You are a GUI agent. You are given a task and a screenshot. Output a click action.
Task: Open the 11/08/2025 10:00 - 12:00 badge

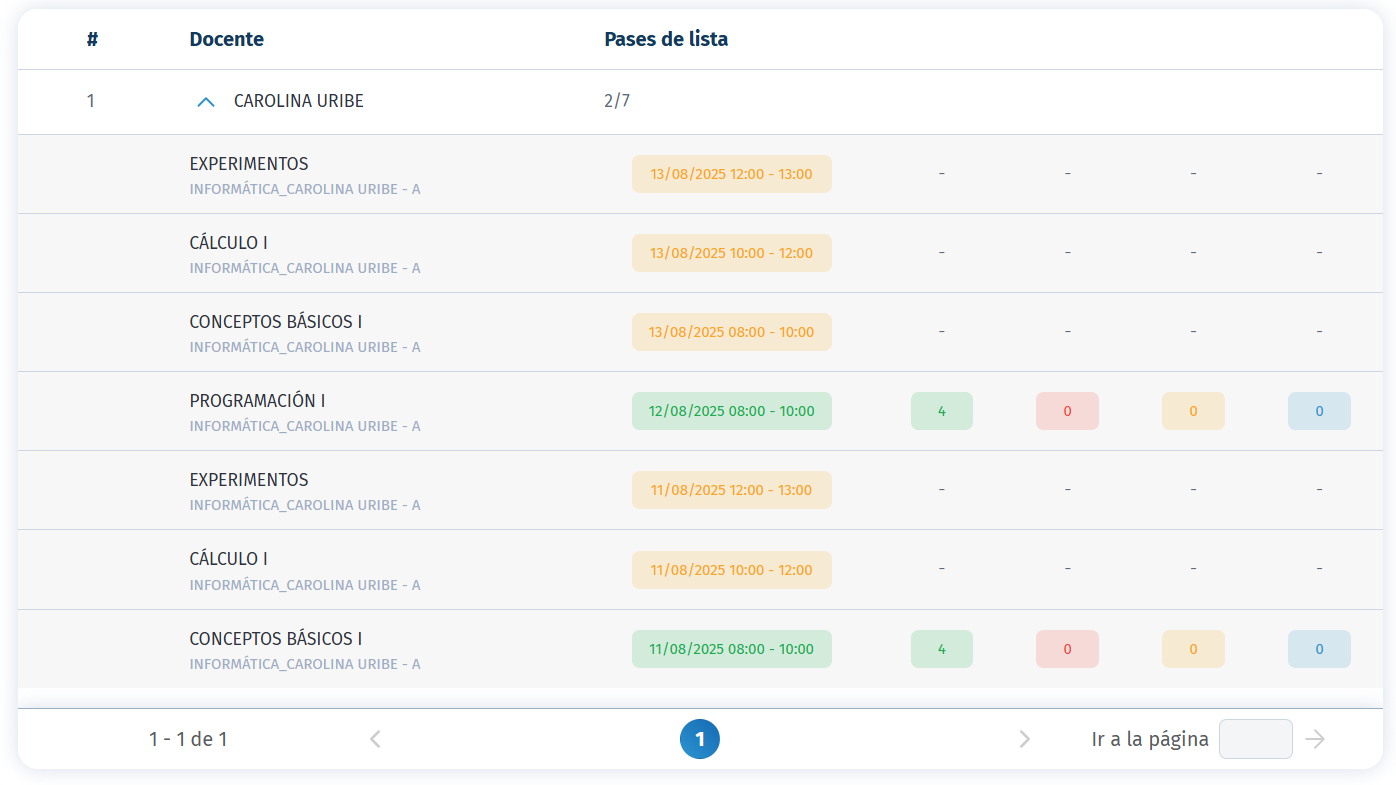(732, 570)
